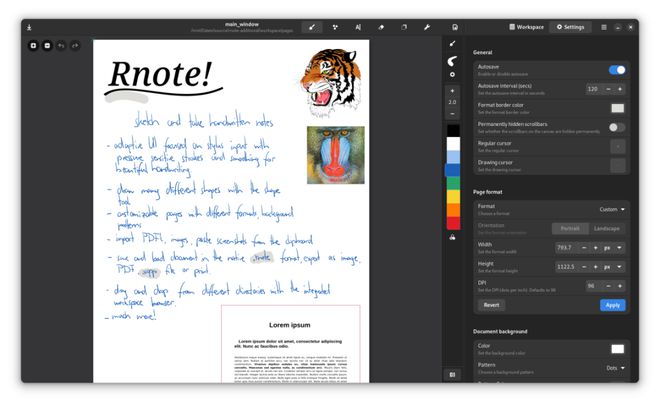Viewport: 660px width, 406px height.
Task: Click the blue Apply button
Action: click(612, 305)
